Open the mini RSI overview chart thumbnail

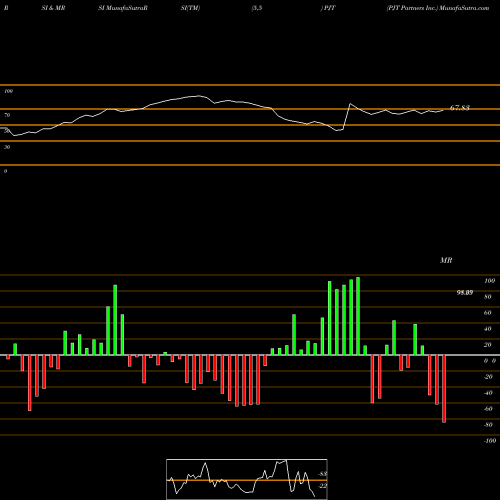tap(247, 479)
